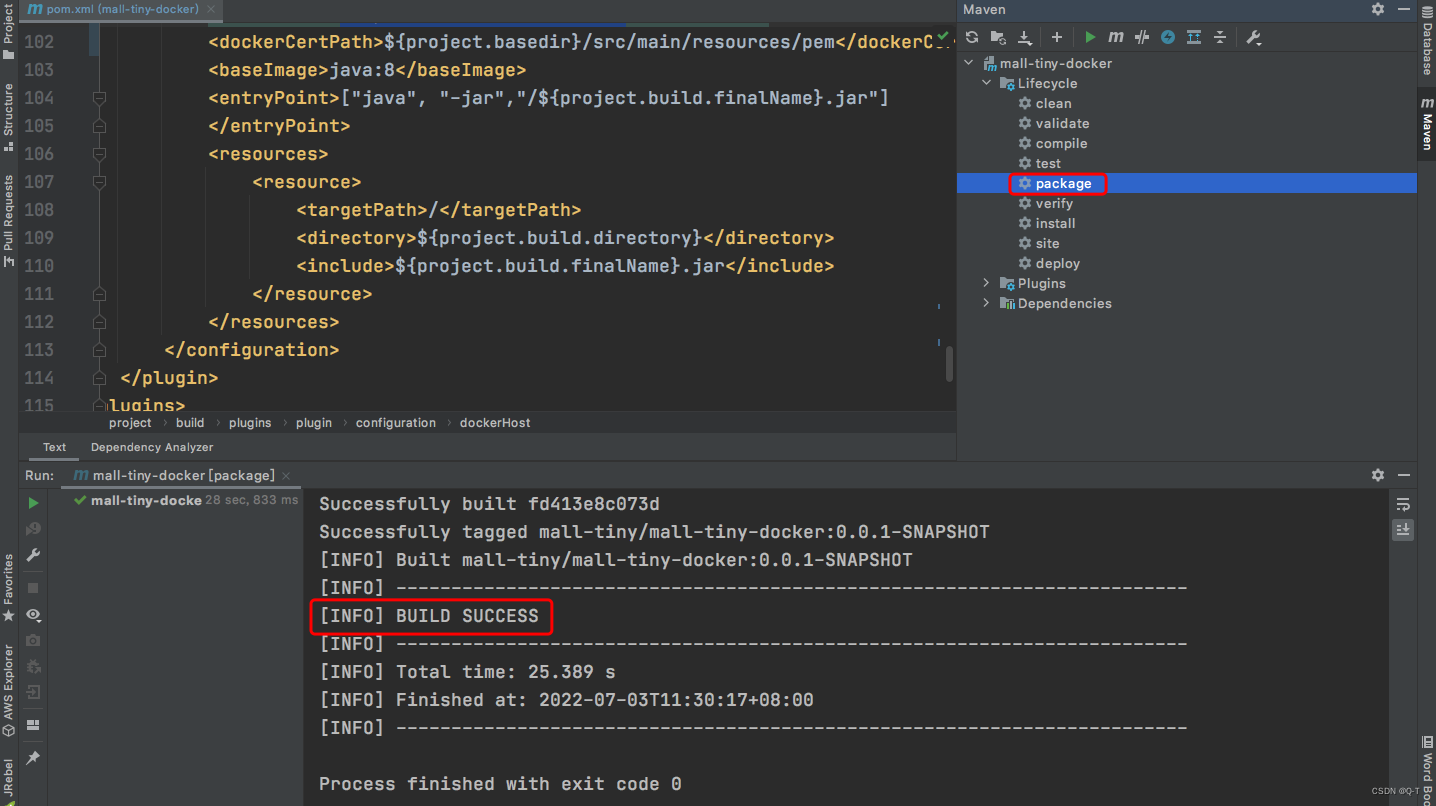Collapse fold marker on line 107

pos(99,182)
